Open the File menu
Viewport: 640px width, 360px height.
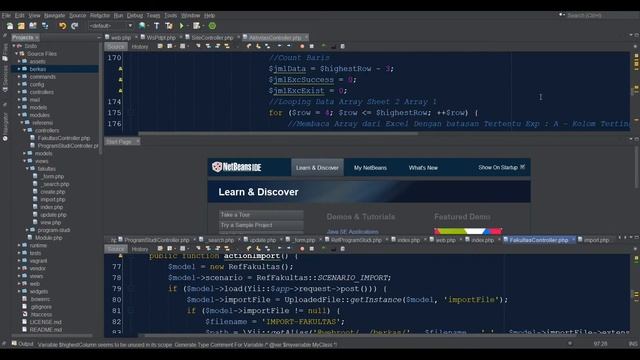6,16
